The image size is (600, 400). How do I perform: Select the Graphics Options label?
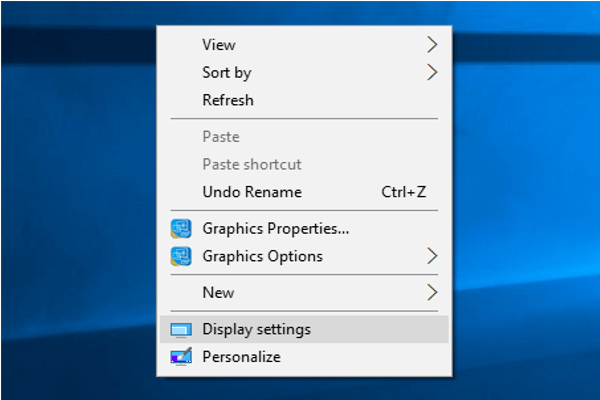pyautogui.click(x=263, y=256)
